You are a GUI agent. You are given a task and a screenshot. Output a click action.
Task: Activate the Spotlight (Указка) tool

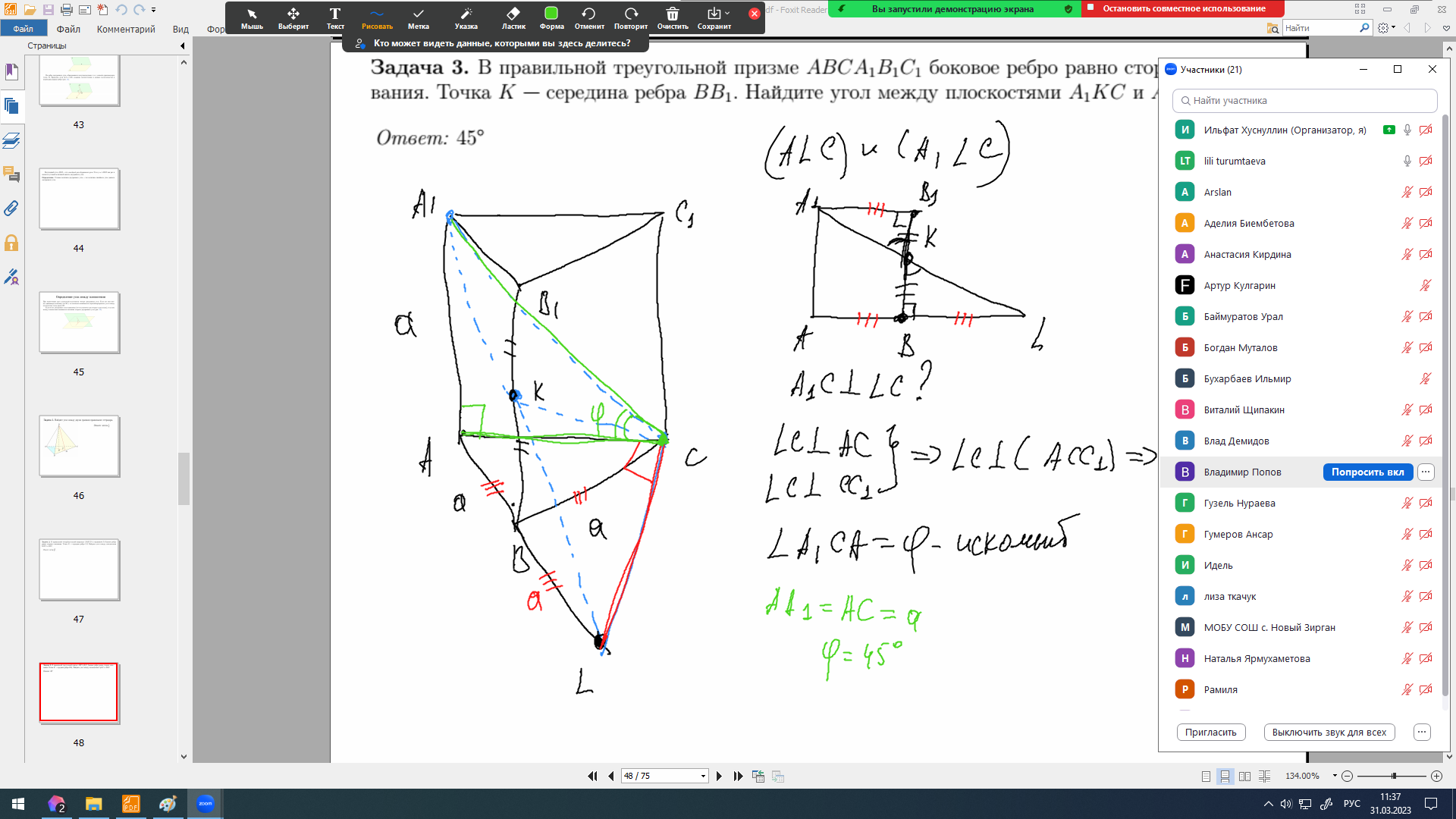point(466,17)
